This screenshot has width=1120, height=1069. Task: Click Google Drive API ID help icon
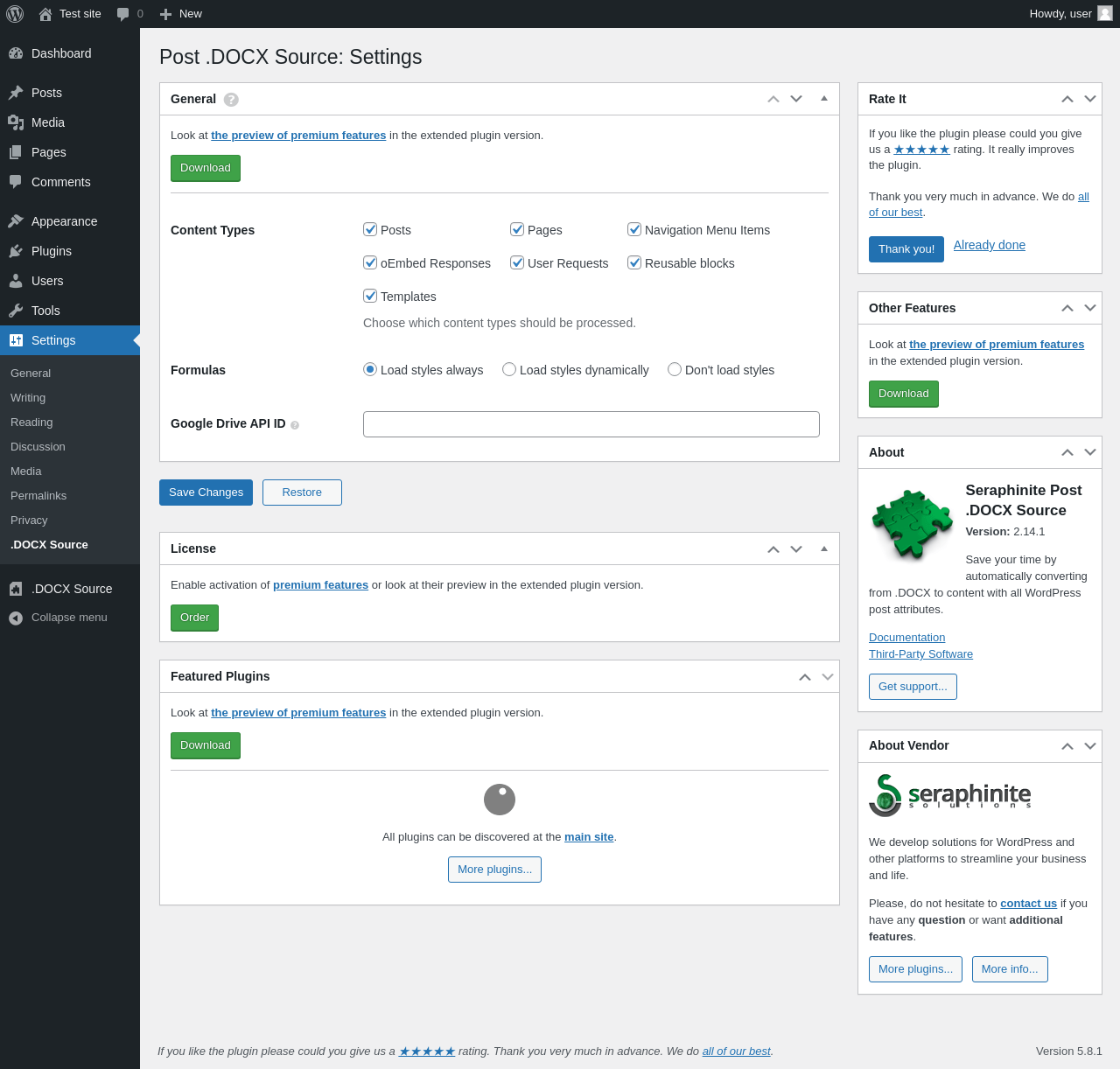coord(295,425)
